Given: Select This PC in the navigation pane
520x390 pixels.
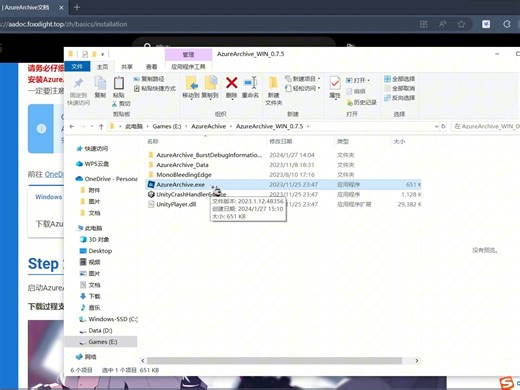Looking at the screenshot, I should pos(93,228).
